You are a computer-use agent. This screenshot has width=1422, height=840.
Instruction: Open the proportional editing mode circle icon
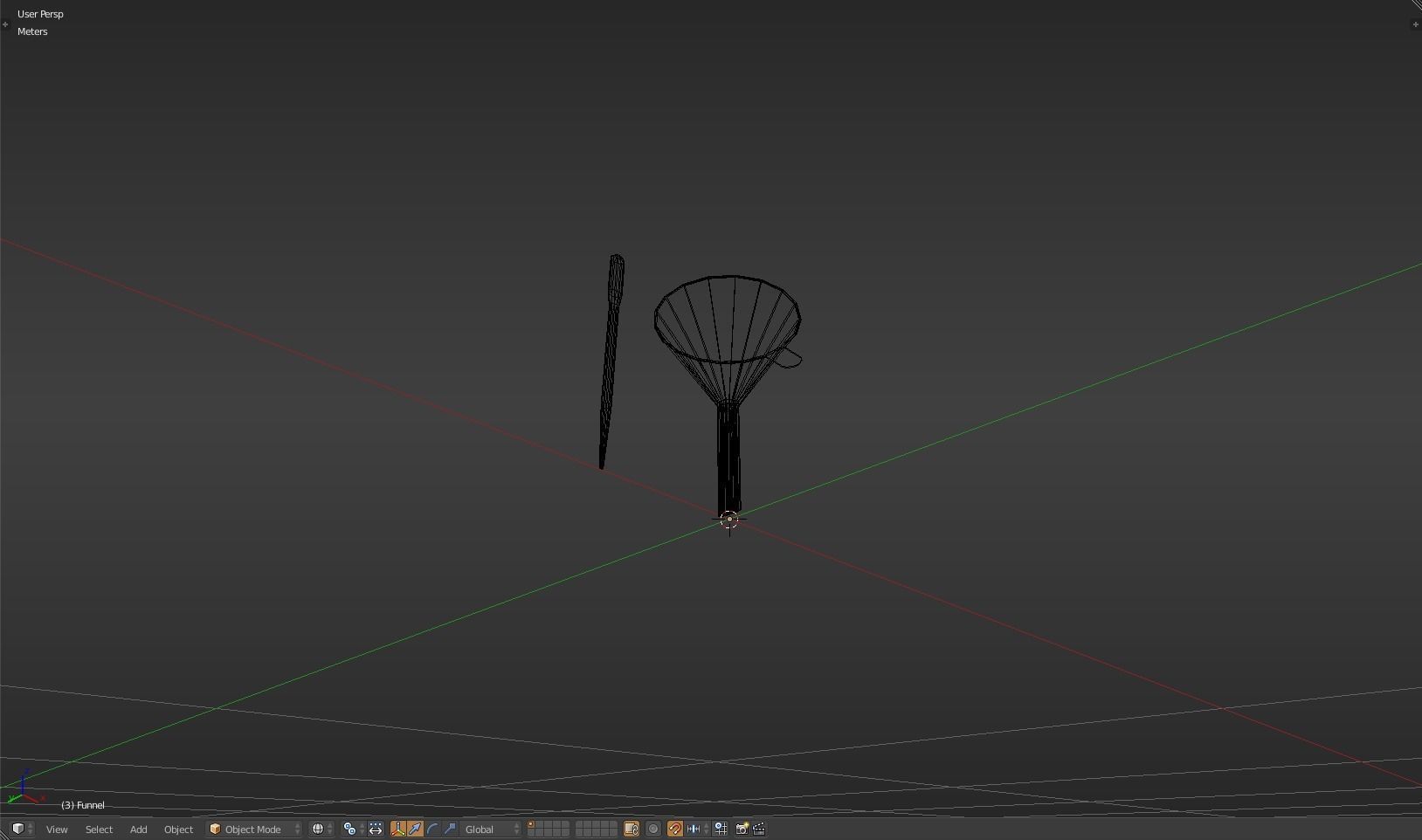(x=653, y=830)
